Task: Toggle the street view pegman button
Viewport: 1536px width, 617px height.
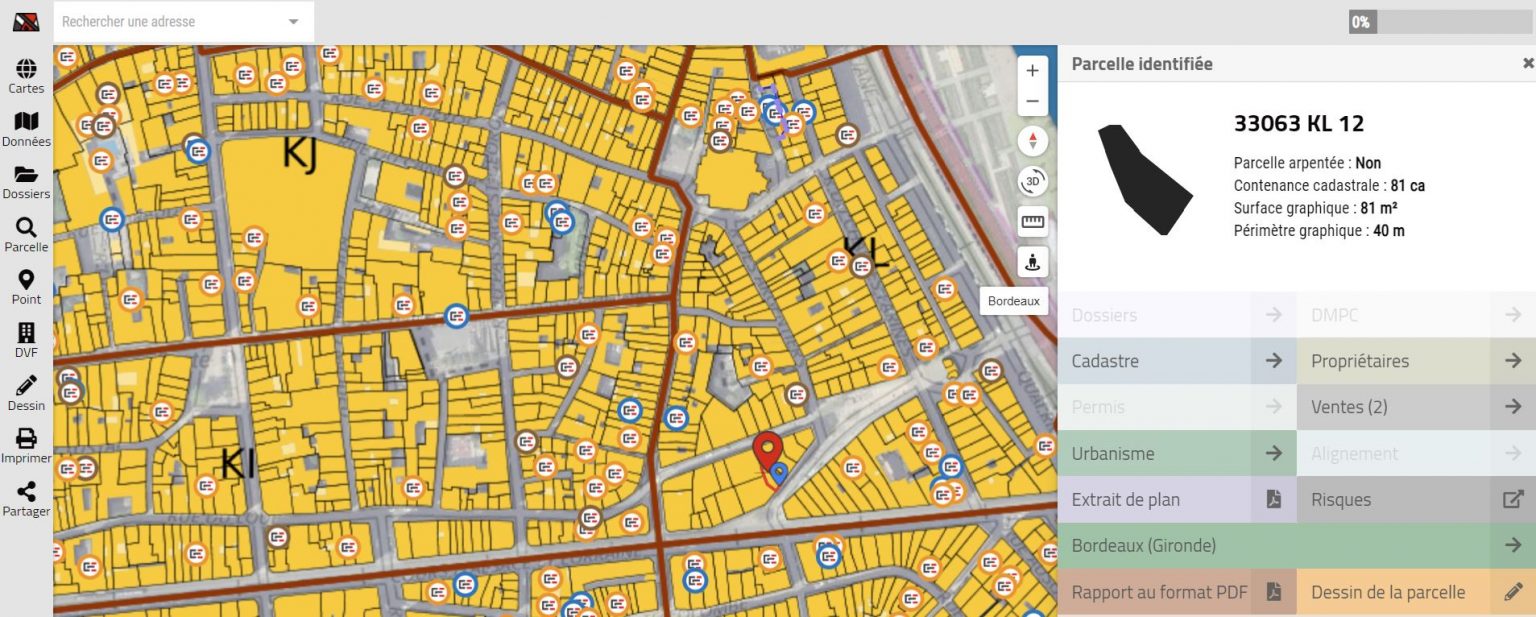Action: tap(1032, 262)
